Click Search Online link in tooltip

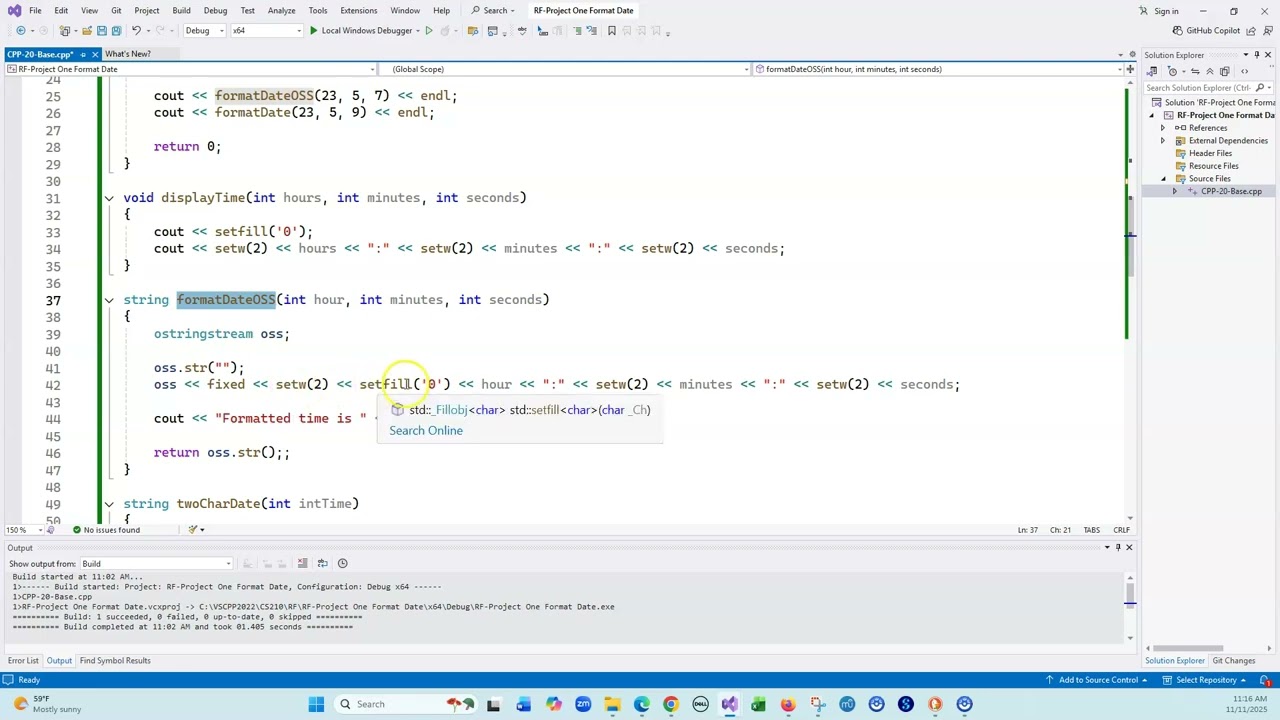coord(426,430)
